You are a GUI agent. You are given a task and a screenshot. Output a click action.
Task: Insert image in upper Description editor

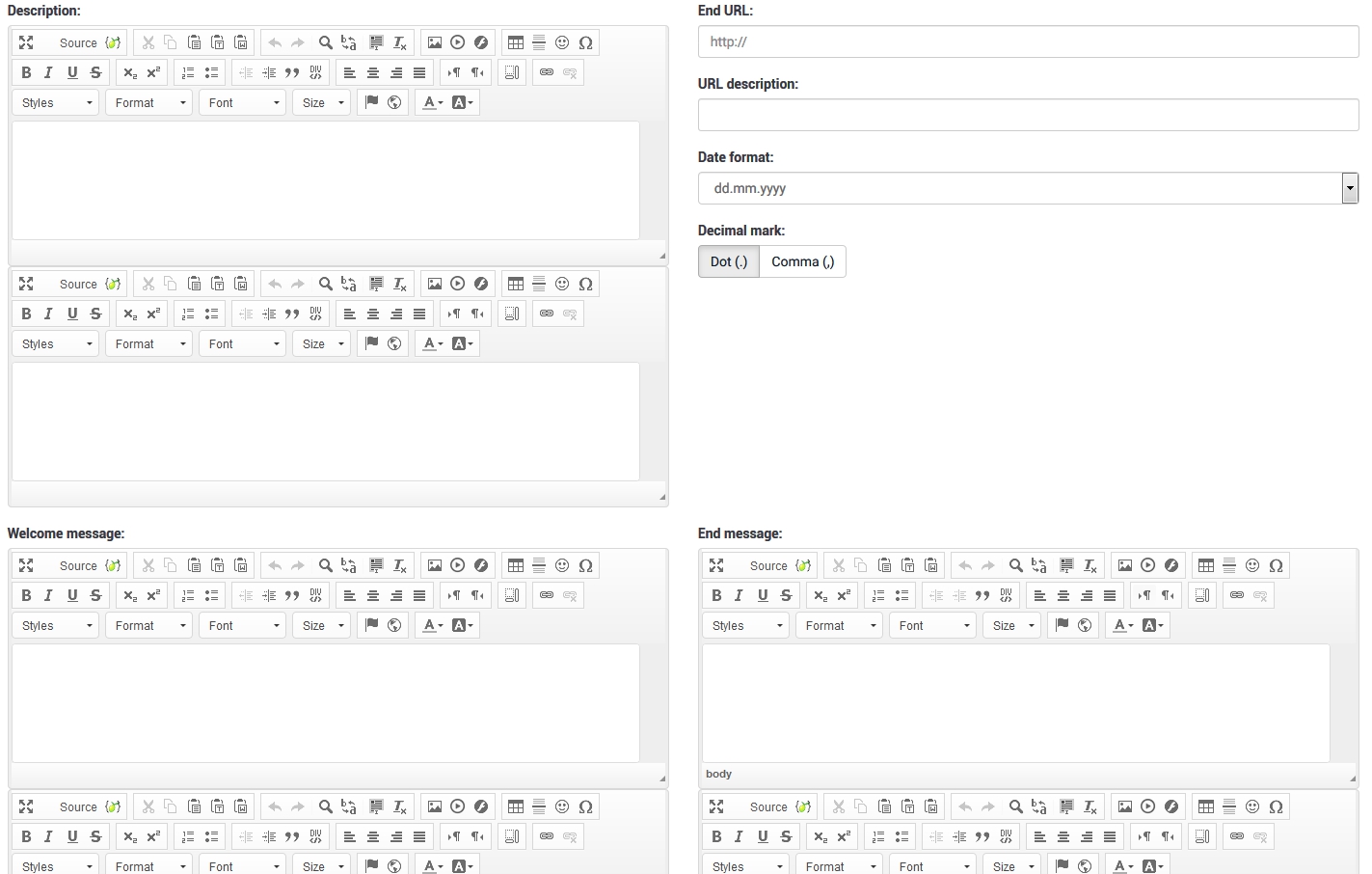tap(435, 42)
